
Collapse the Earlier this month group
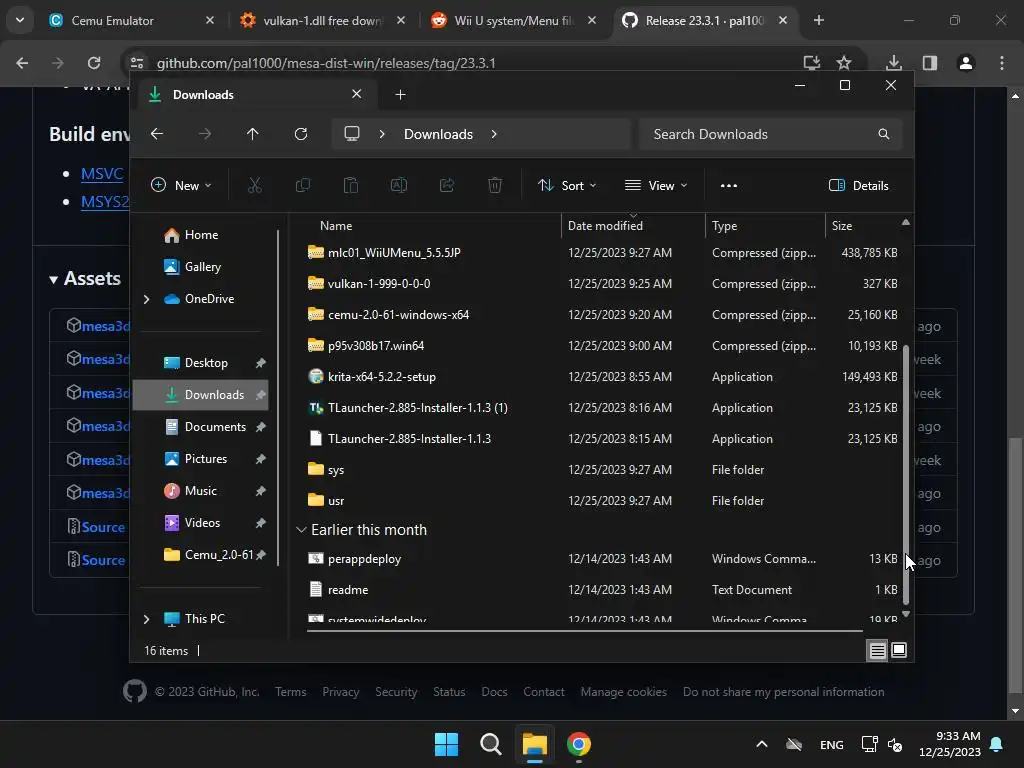tap(301, 530)
